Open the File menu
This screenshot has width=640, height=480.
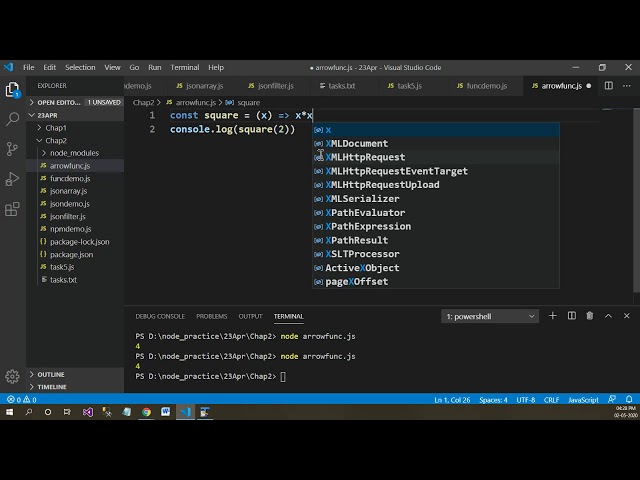(x=29, y=67)
